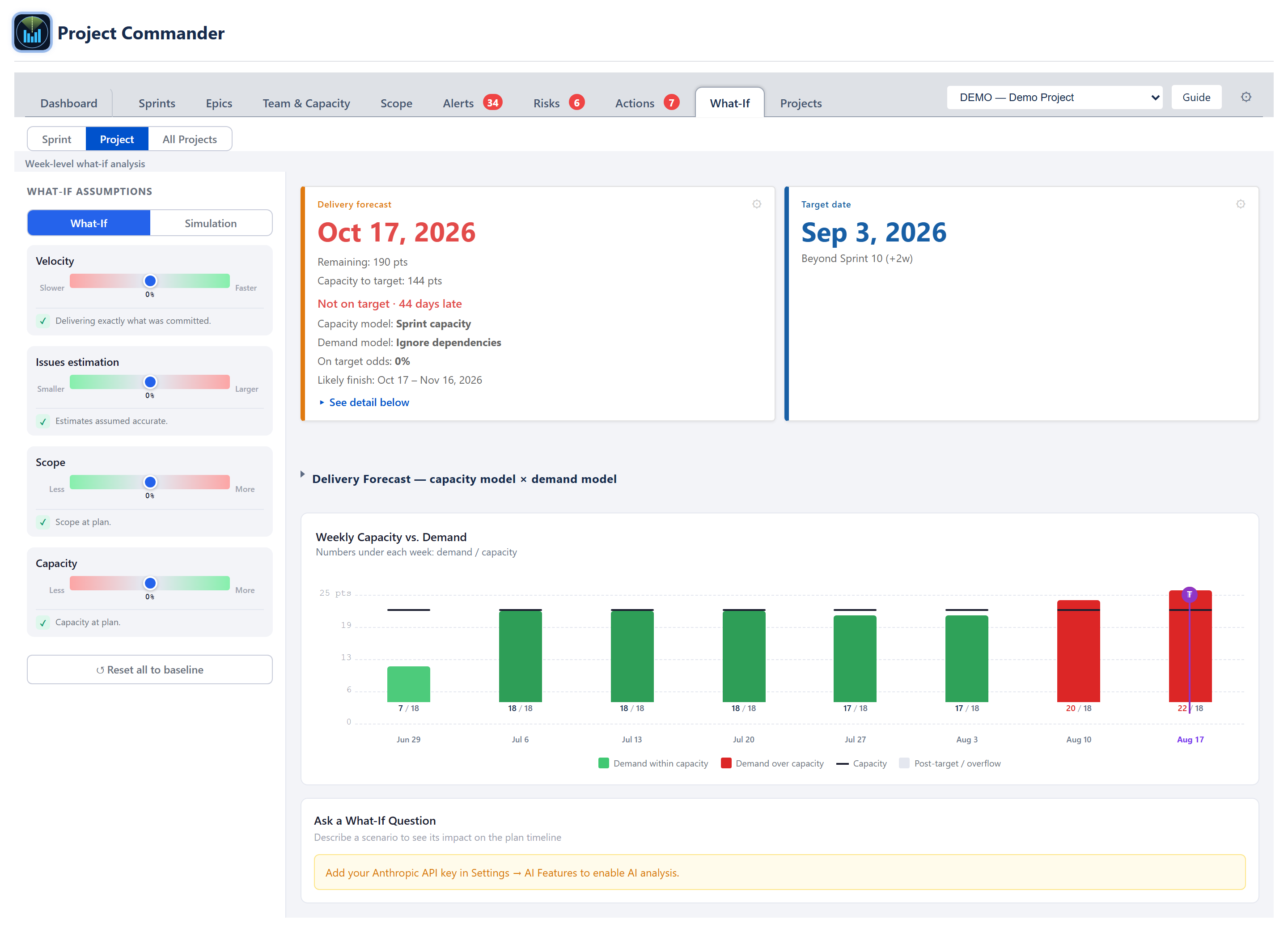This screenshot has height=932, width=1288.
Task: Expand the Delivery Forecast capacity model section
Action: pos(464,479)
